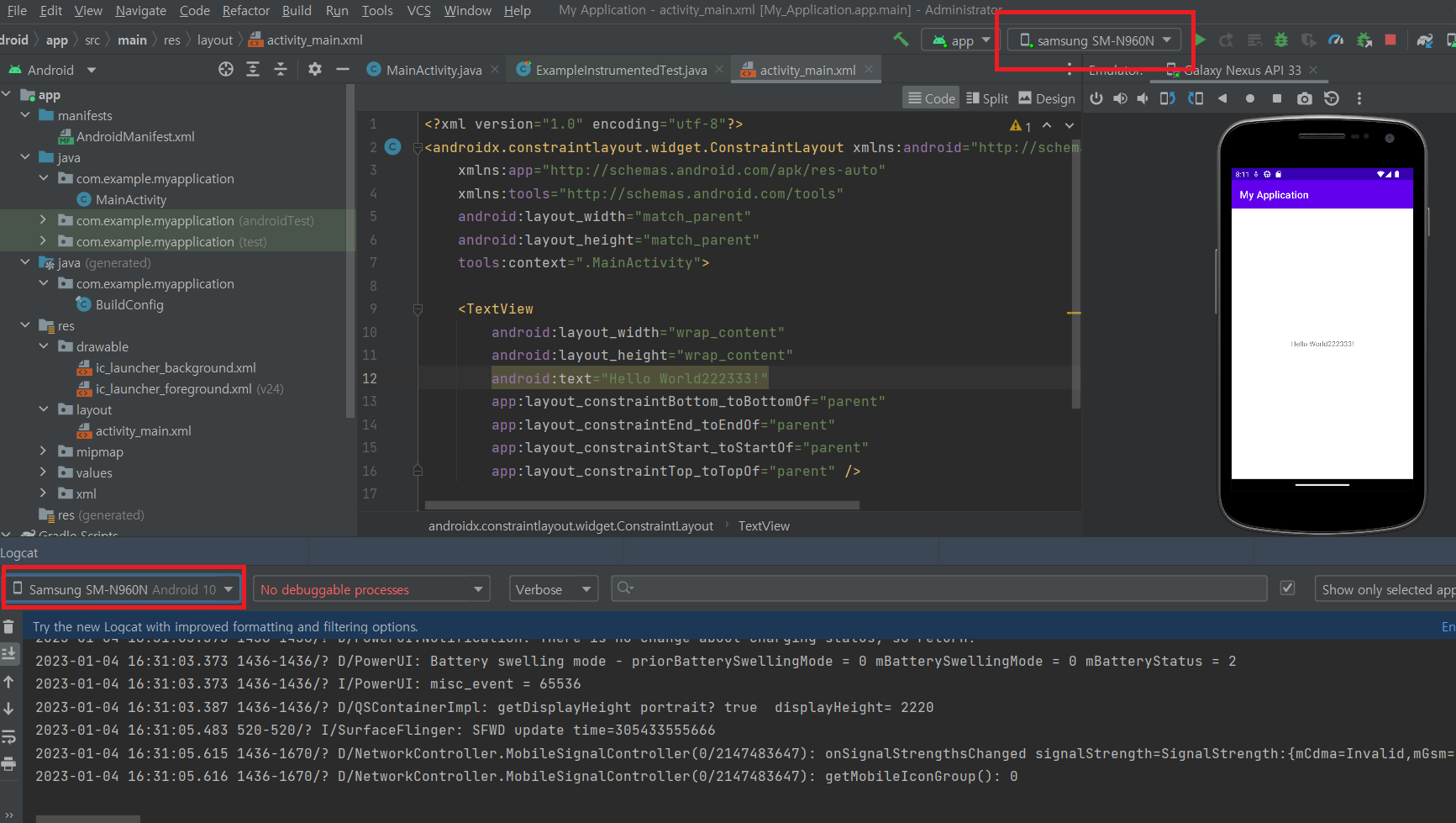Rotate emulator left icon
Image resolution: width=1456 pixels, height=823 pixels.
click(1168, 98)
